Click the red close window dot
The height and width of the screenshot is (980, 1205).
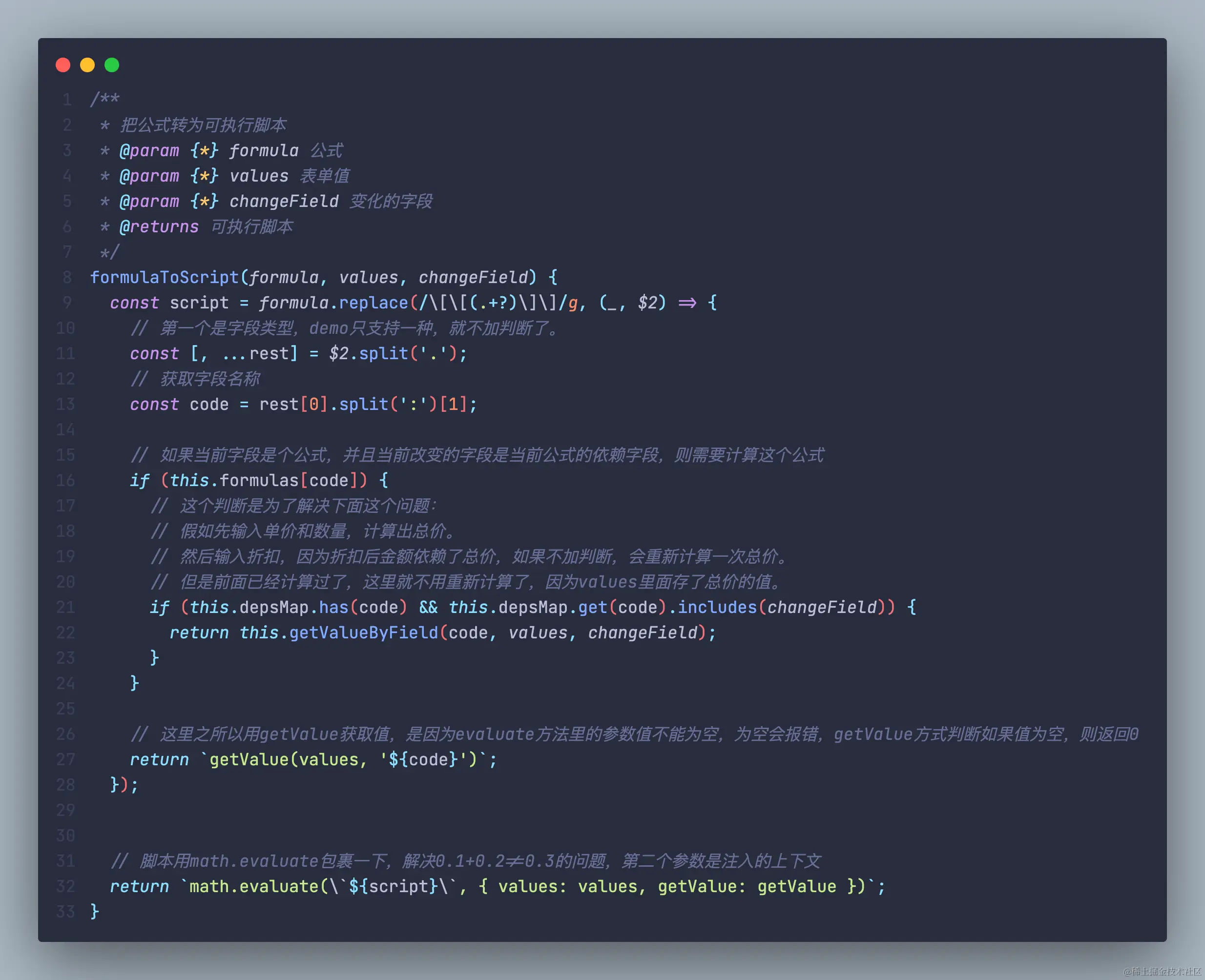(63, 65)
